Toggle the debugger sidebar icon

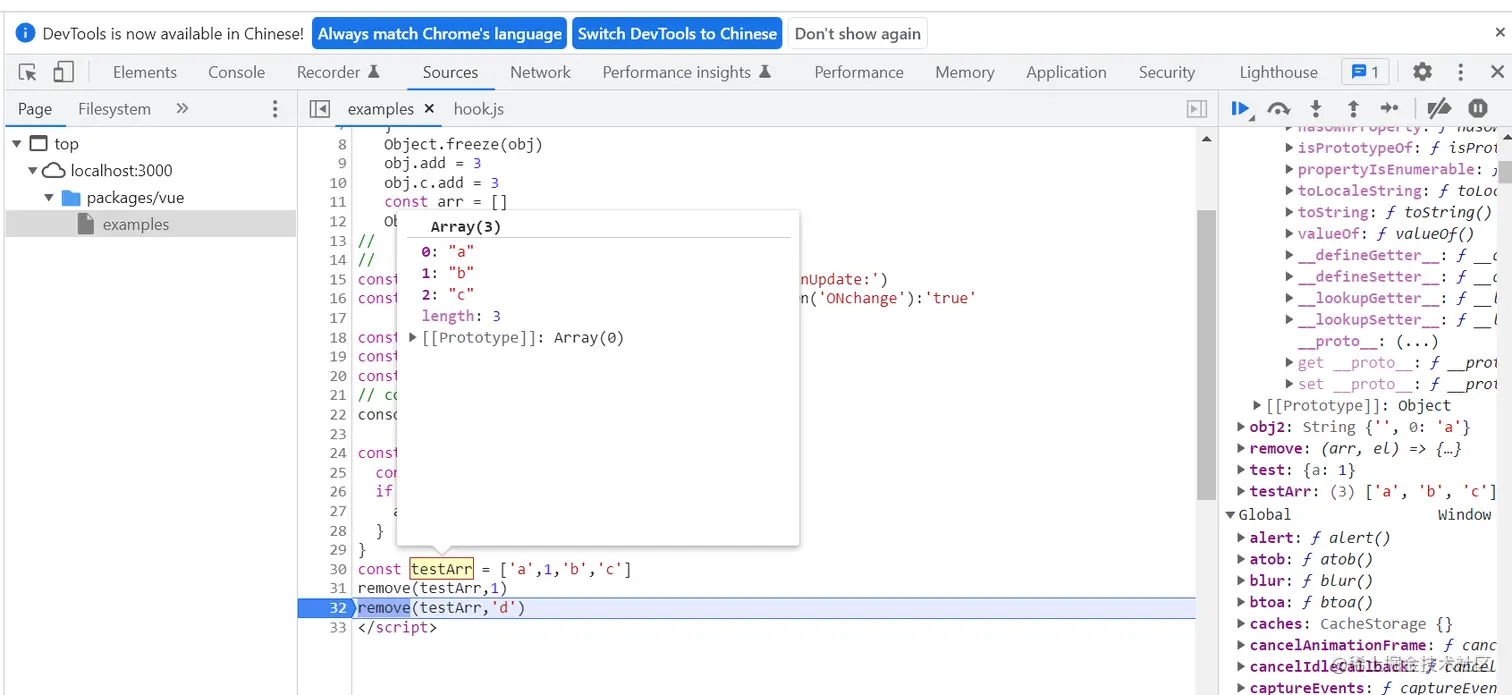[1196, 109]
